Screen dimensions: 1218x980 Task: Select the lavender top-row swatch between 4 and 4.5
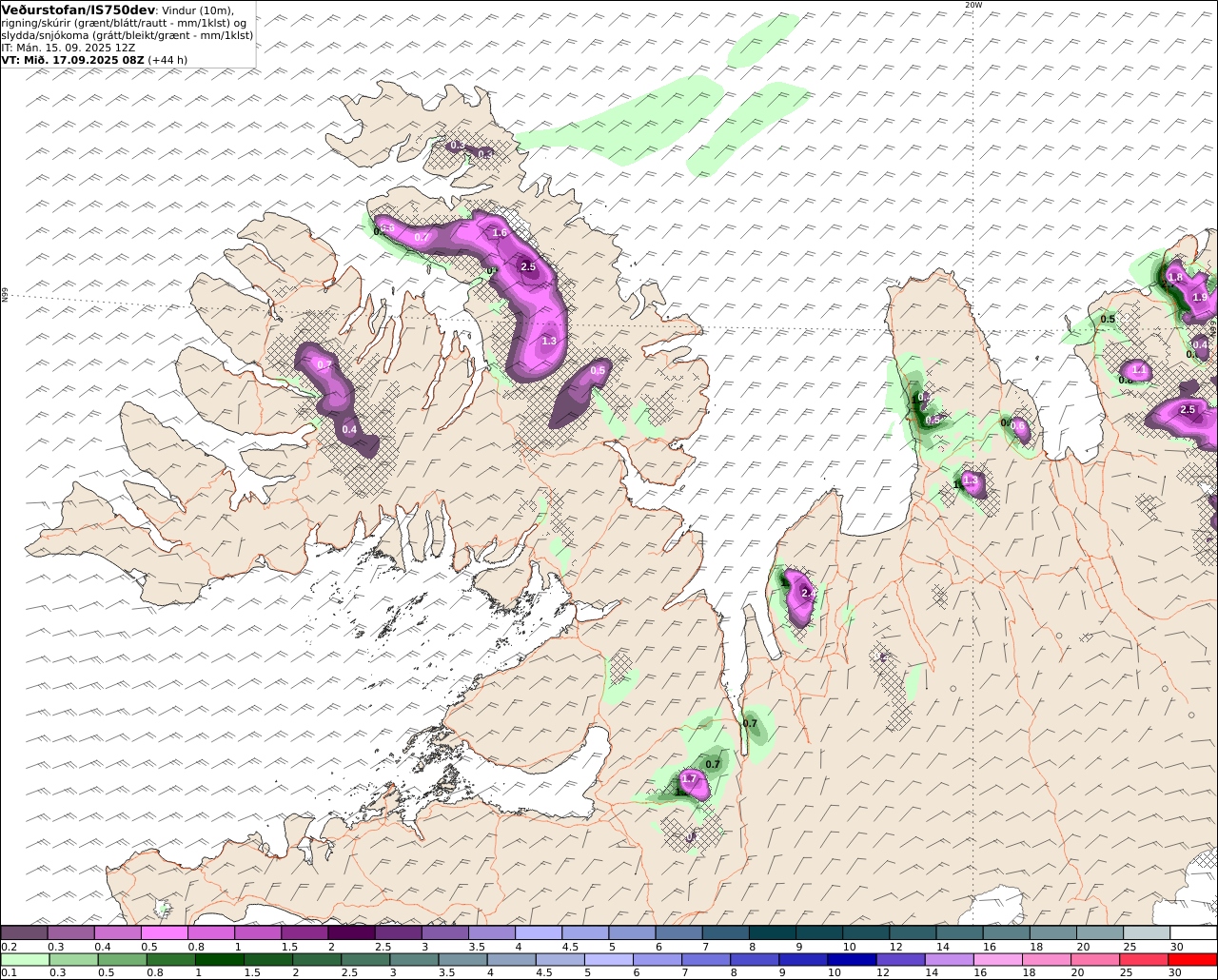click(539, 933)
